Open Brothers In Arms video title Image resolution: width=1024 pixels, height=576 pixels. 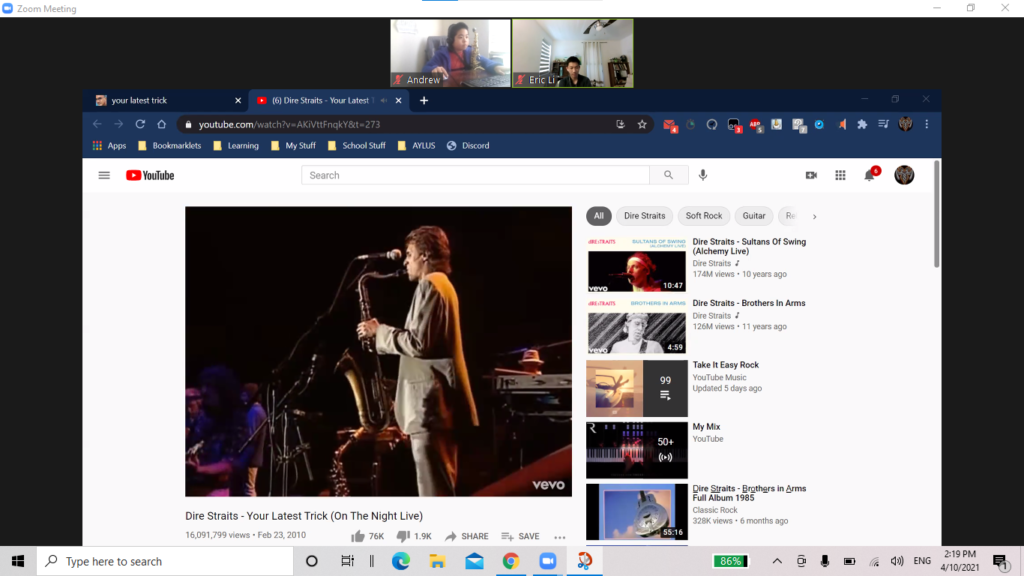click(x=748, y=303)
